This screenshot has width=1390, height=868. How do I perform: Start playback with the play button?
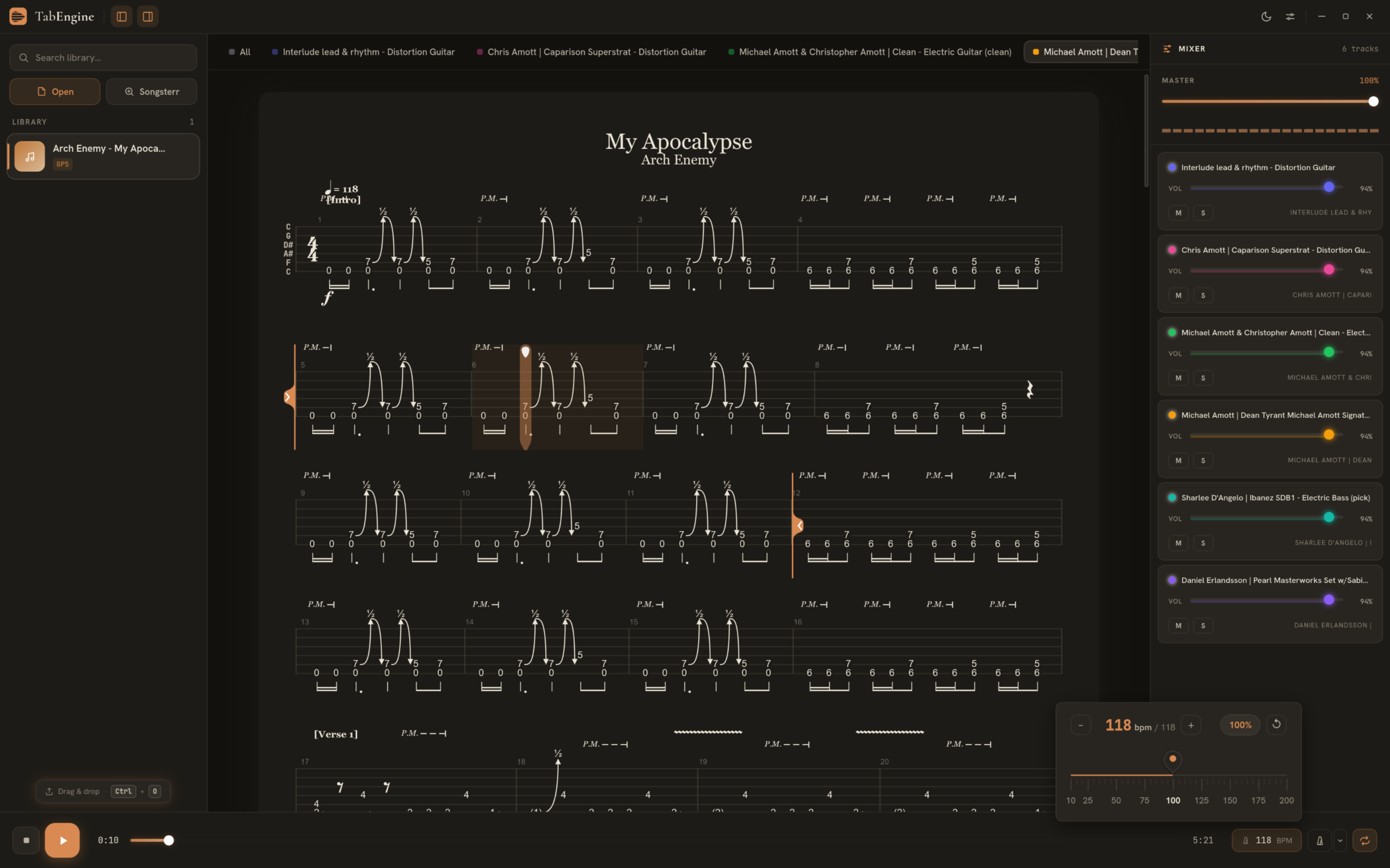tap(63, 840)
